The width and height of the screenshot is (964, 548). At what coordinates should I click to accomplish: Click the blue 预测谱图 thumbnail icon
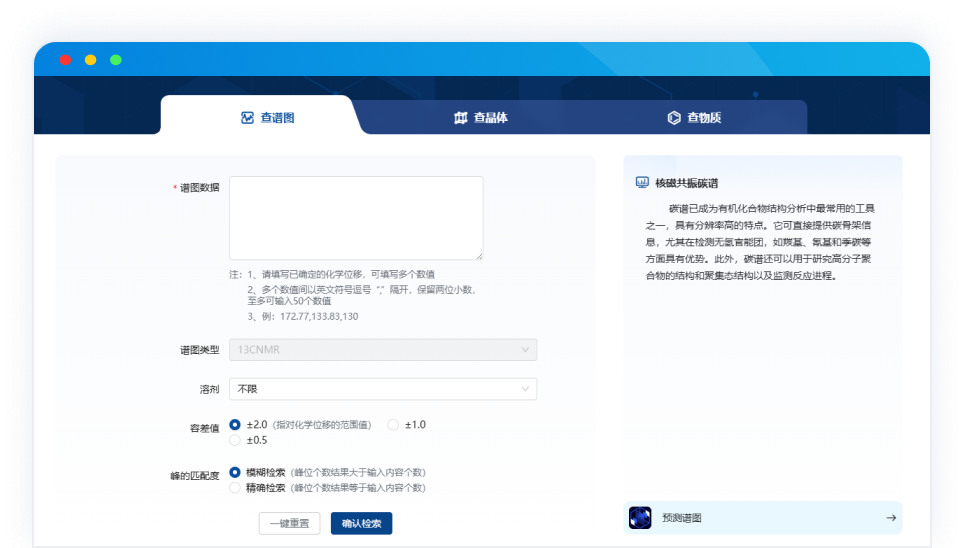(640, 518)
